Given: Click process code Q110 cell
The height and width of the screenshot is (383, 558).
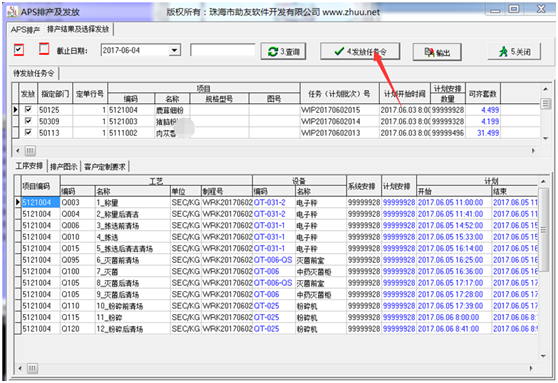Looking at the screenshot, I should point(78,306).
